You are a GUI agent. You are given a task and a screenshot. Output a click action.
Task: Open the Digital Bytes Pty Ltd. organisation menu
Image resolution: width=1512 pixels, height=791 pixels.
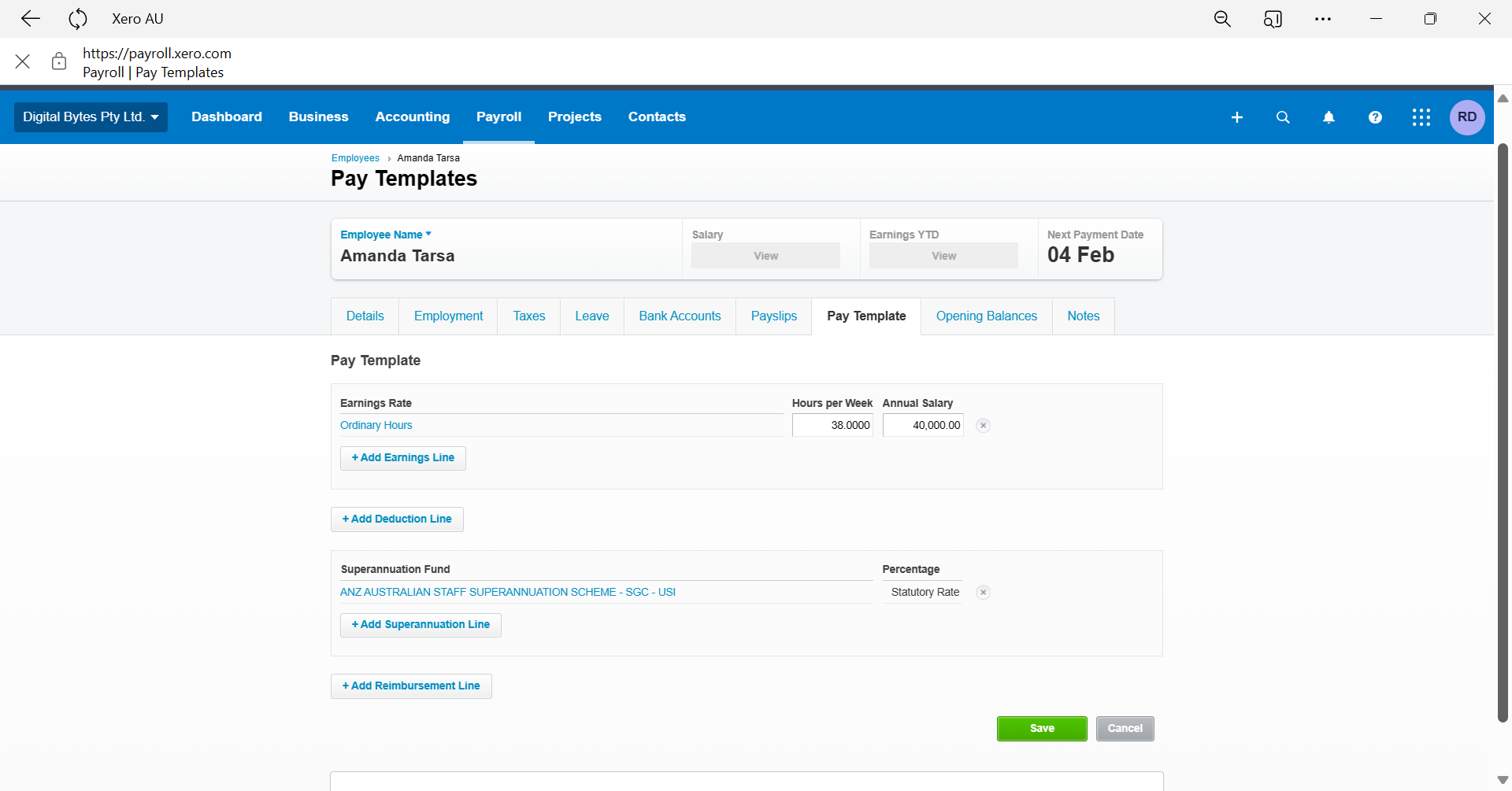point(91,117)
